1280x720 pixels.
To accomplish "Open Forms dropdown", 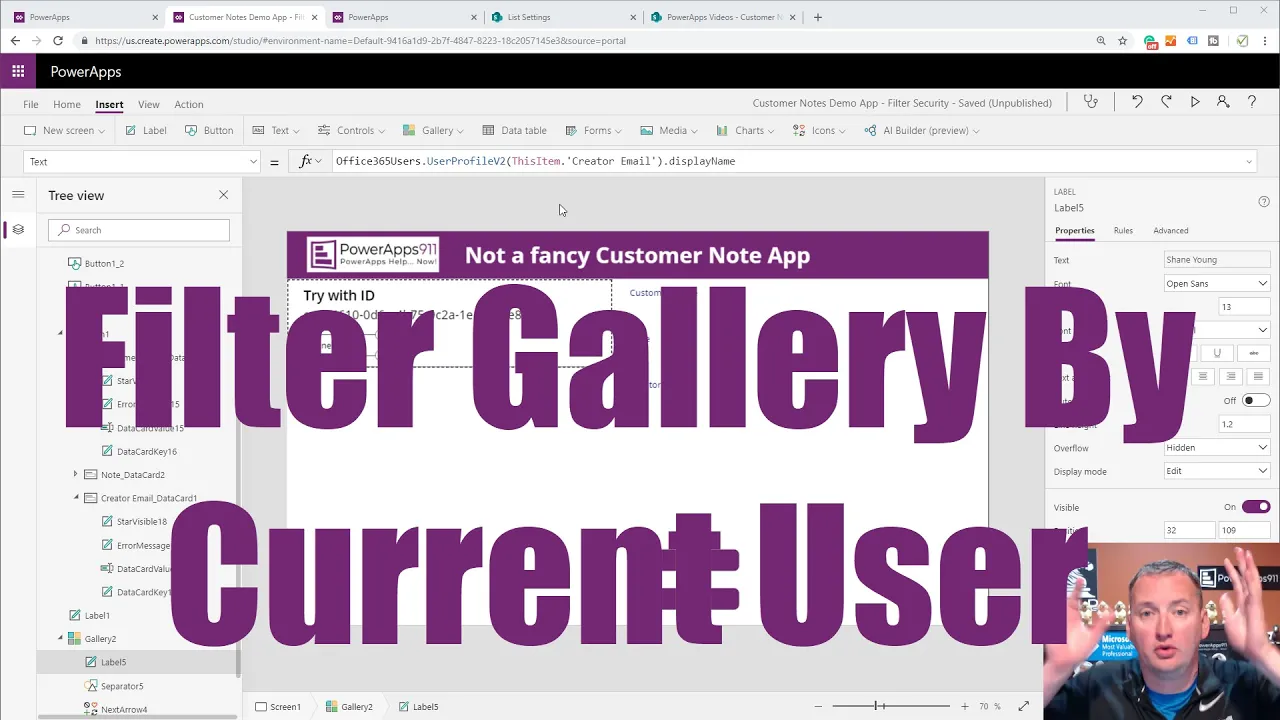I will point(593,130).
